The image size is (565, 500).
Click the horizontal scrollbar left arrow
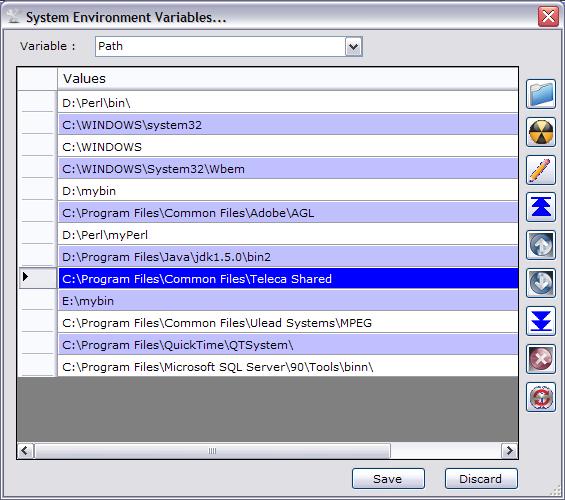pyautogui.click(x=25, y=451)
